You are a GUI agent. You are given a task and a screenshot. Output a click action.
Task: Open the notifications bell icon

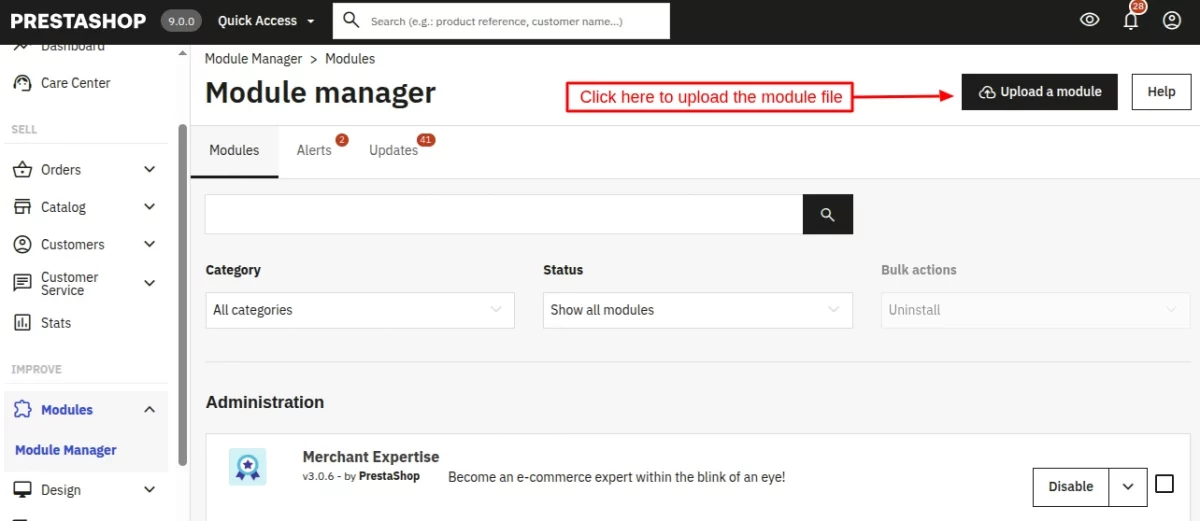pyautogui.click(x=1131, y=21)
